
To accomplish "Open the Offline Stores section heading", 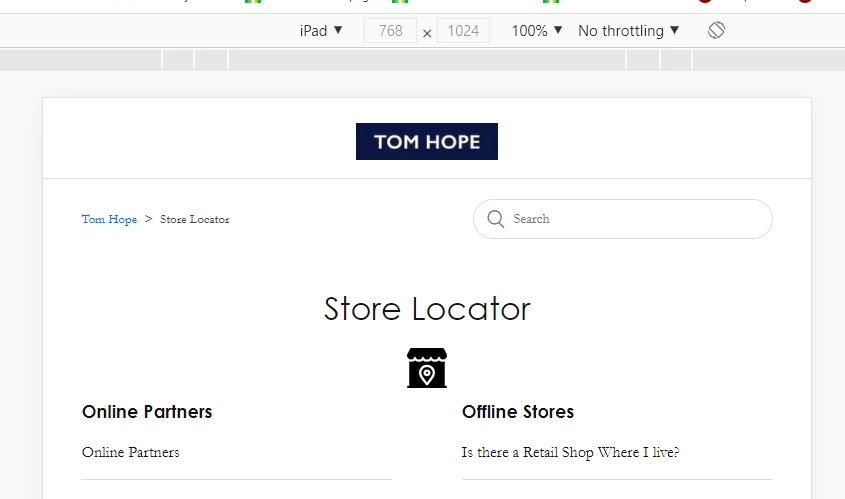I will pos(518,412).
